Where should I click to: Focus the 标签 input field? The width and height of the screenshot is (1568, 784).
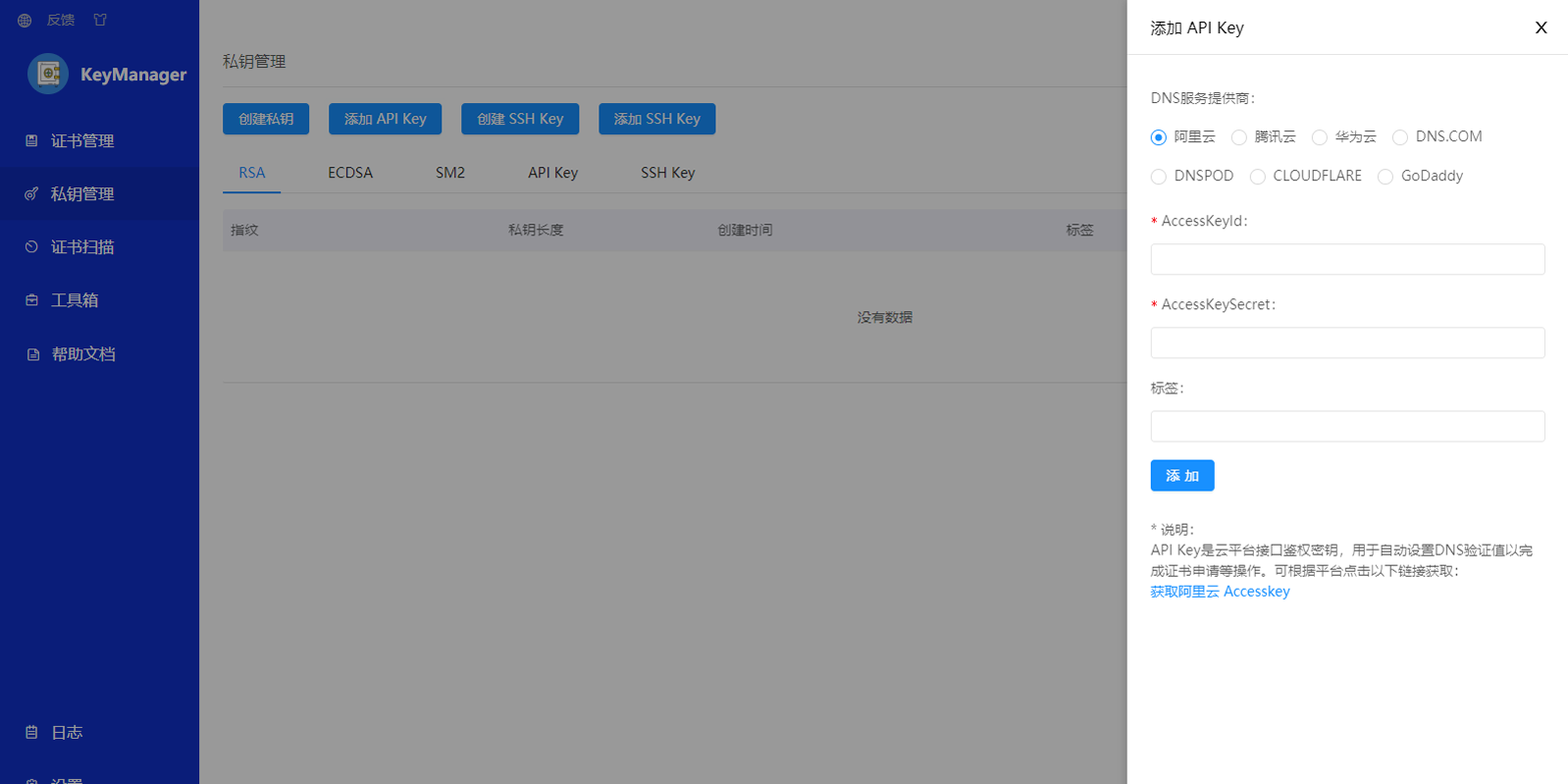point(1347,426)
